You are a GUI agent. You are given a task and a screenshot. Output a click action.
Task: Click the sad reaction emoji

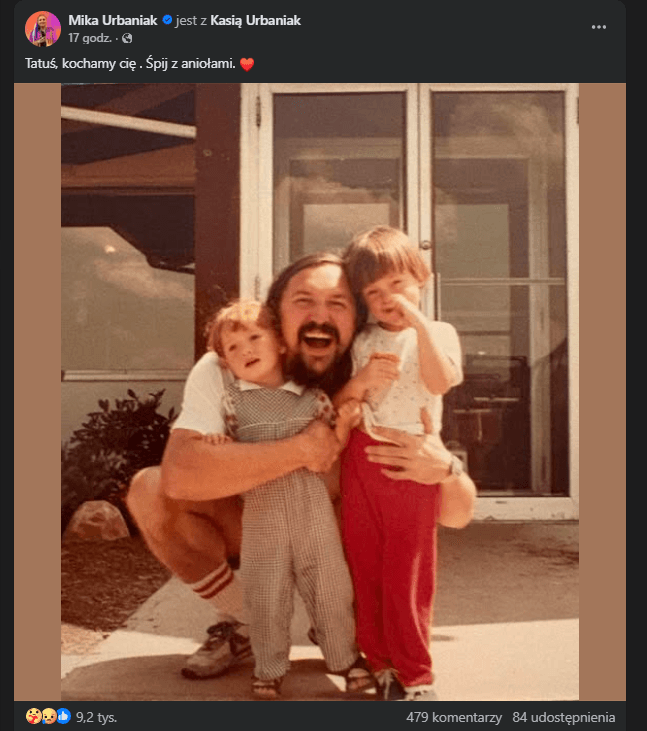pos(48,716)
